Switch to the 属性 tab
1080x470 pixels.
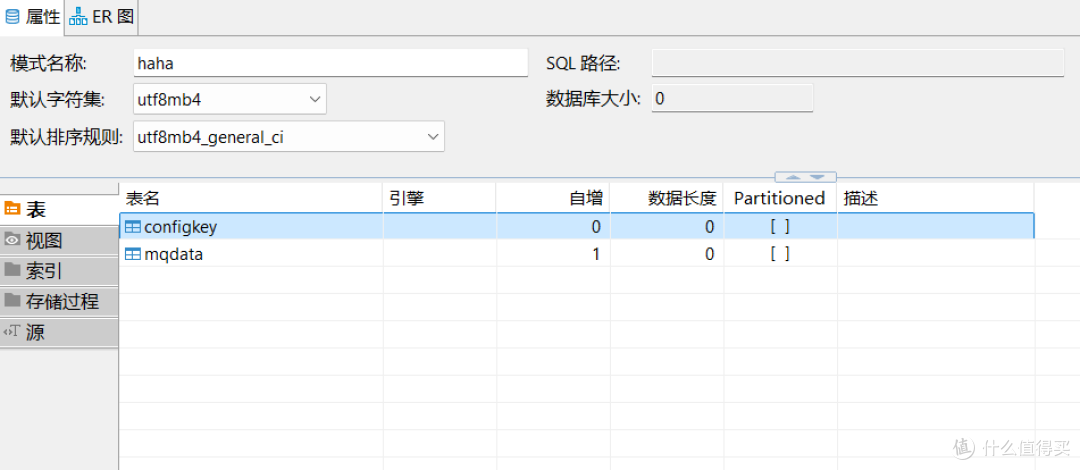[32, 17]
